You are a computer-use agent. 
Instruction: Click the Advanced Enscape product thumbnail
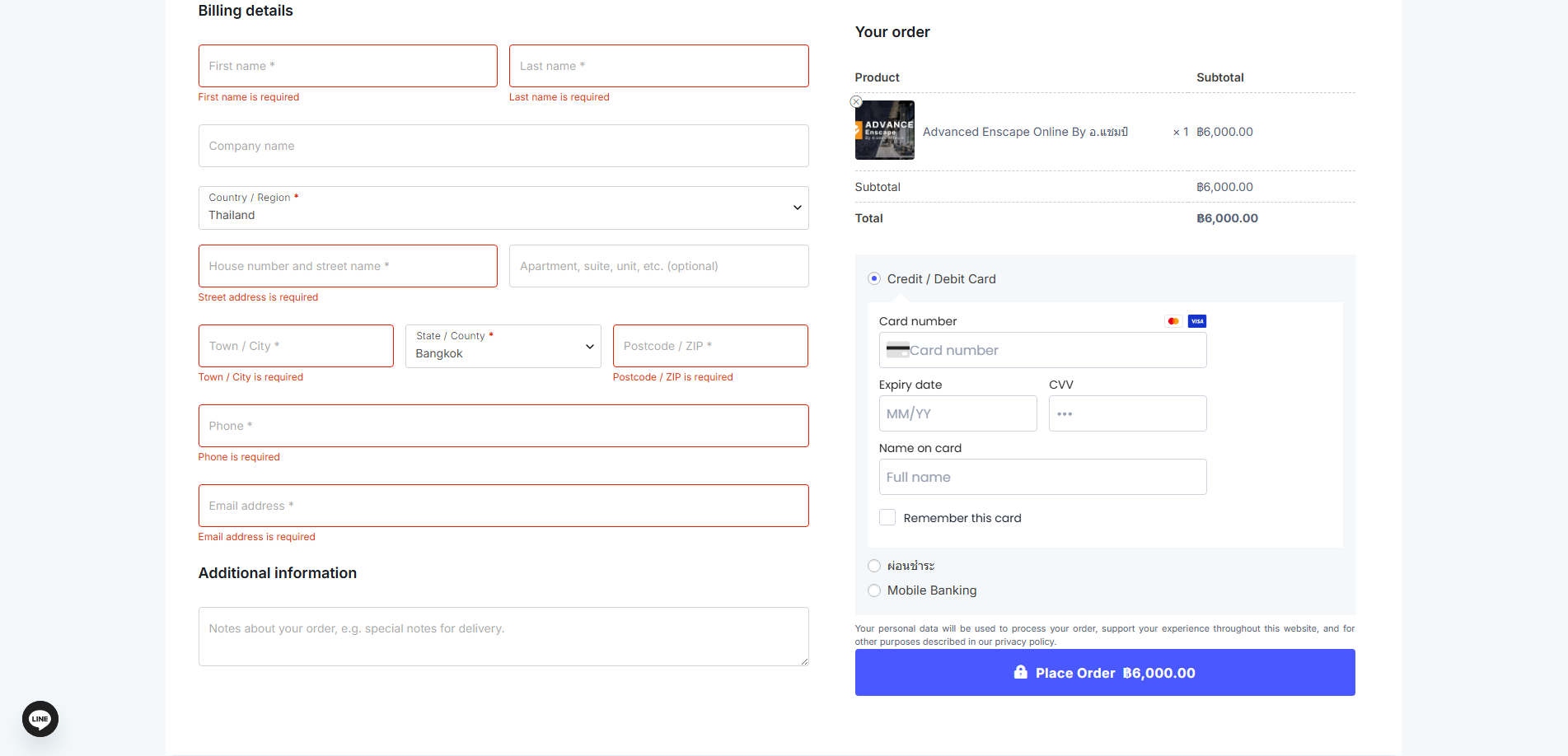[x=885, y=130]
